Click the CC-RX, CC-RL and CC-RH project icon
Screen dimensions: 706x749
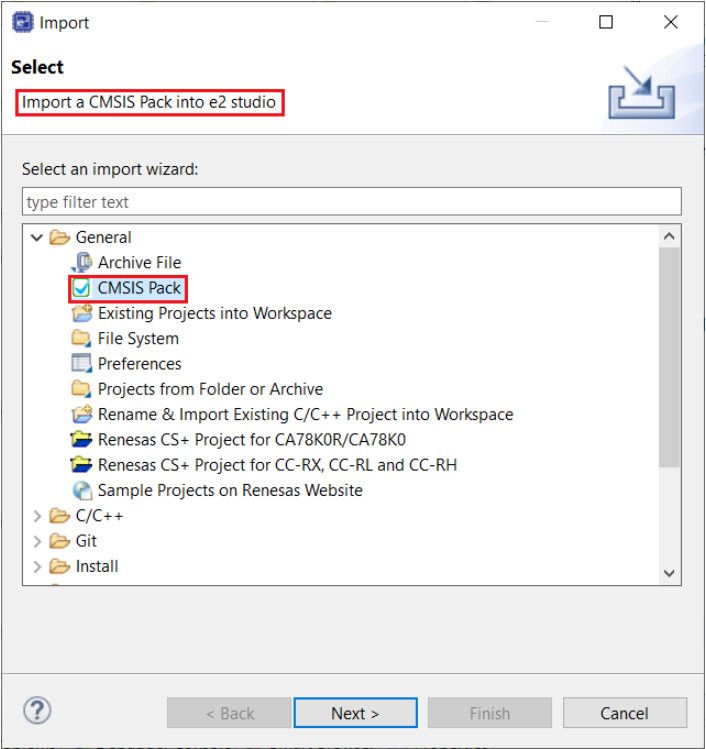tap(81, 465)
